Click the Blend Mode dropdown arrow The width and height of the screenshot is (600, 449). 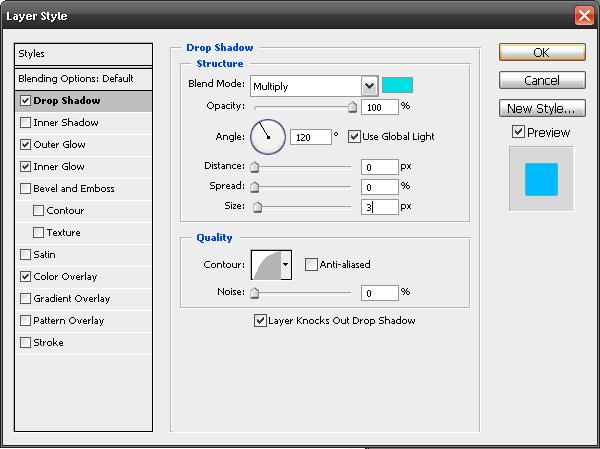(x=369, y=86)
